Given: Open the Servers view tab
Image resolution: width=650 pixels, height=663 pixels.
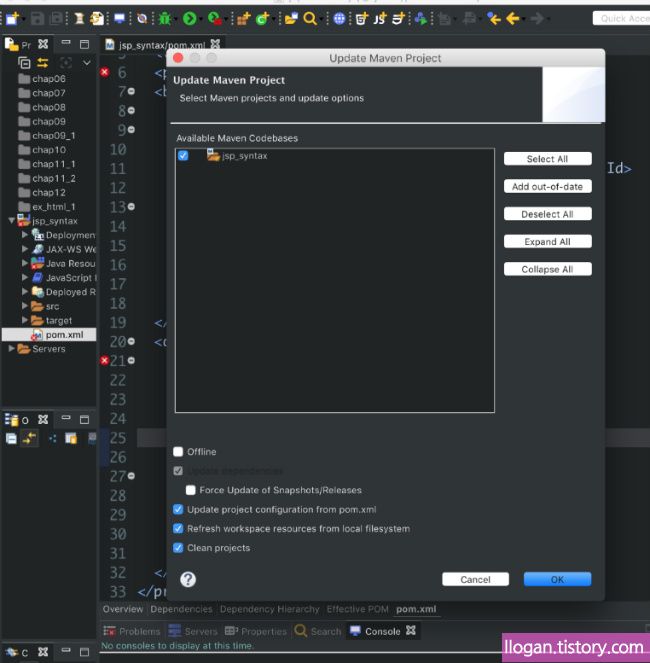Looking at the screenshot, I should [x=193, y=631].
